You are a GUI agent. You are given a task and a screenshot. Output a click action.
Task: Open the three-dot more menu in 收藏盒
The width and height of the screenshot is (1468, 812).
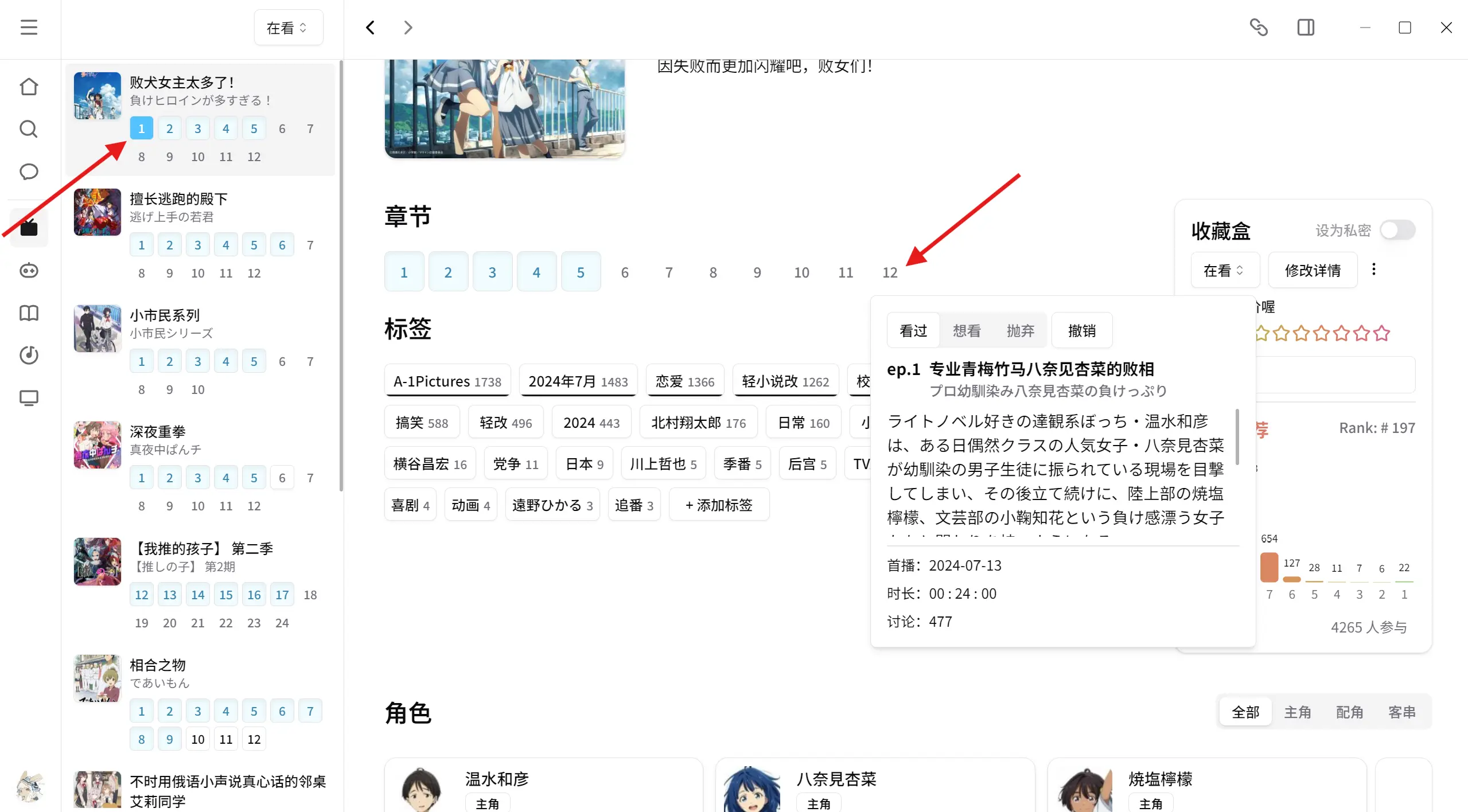1374,270
